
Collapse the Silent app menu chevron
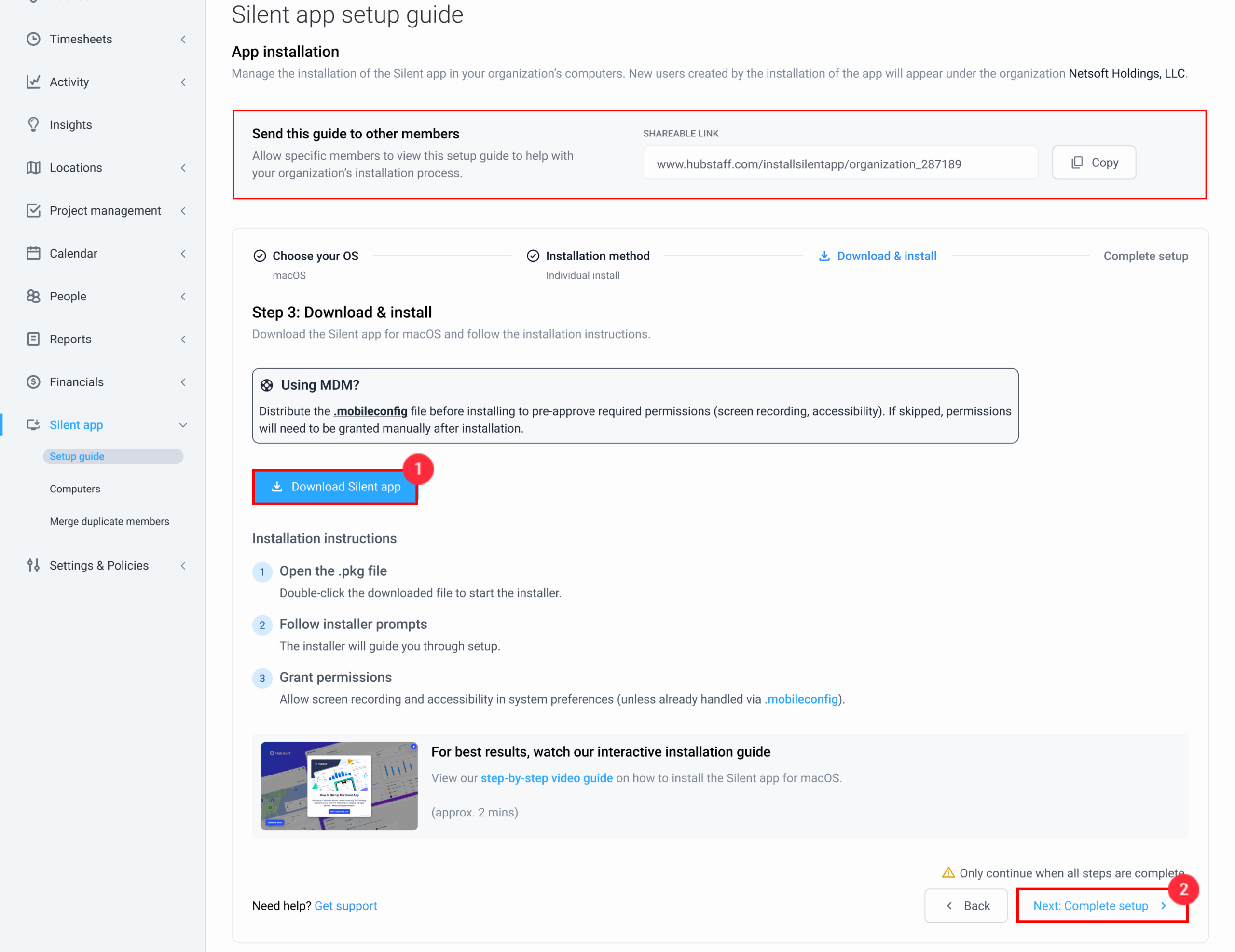tap(183, 425)
